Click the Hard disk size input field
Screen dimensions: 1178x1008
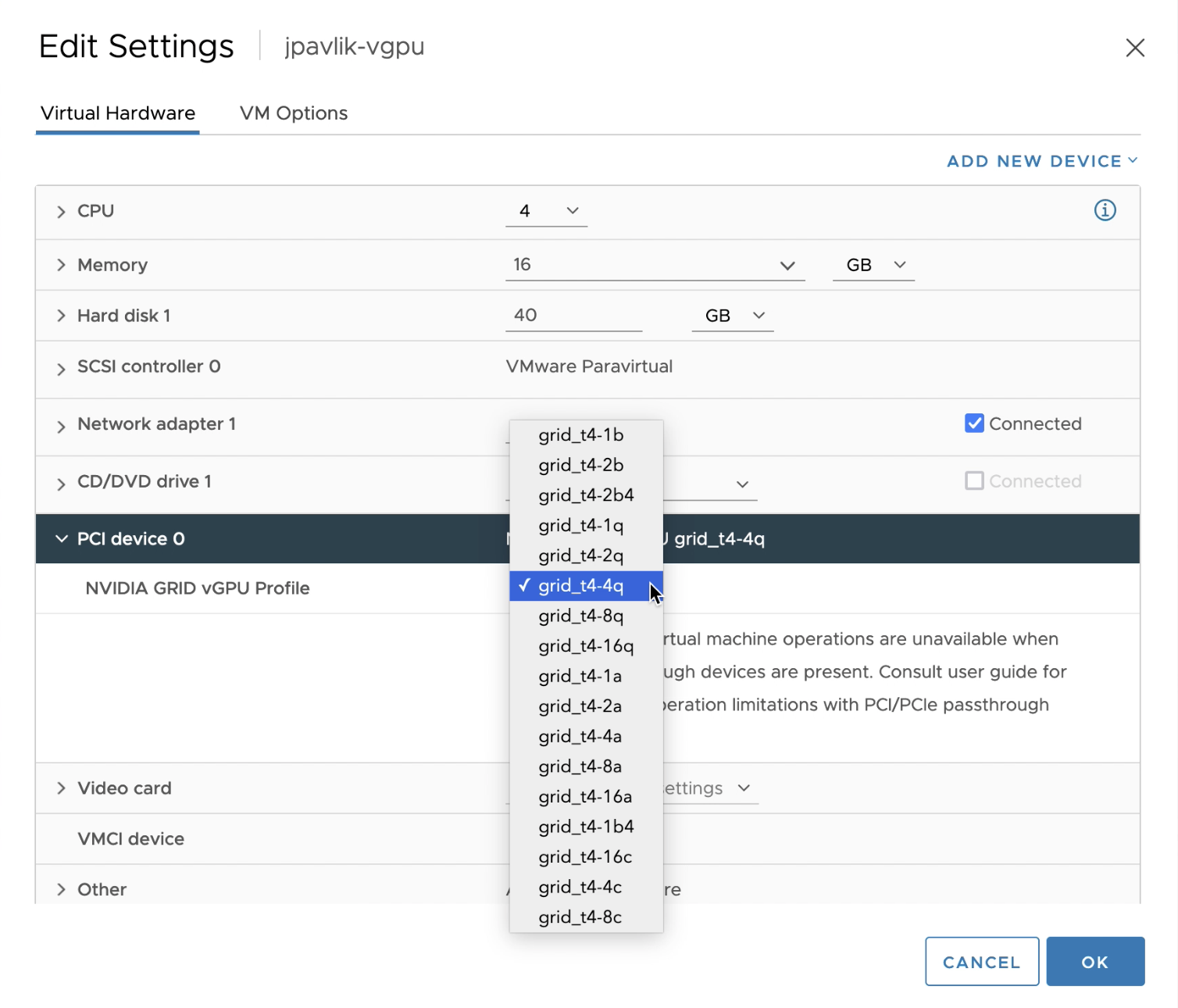click(x=573, y=315)
